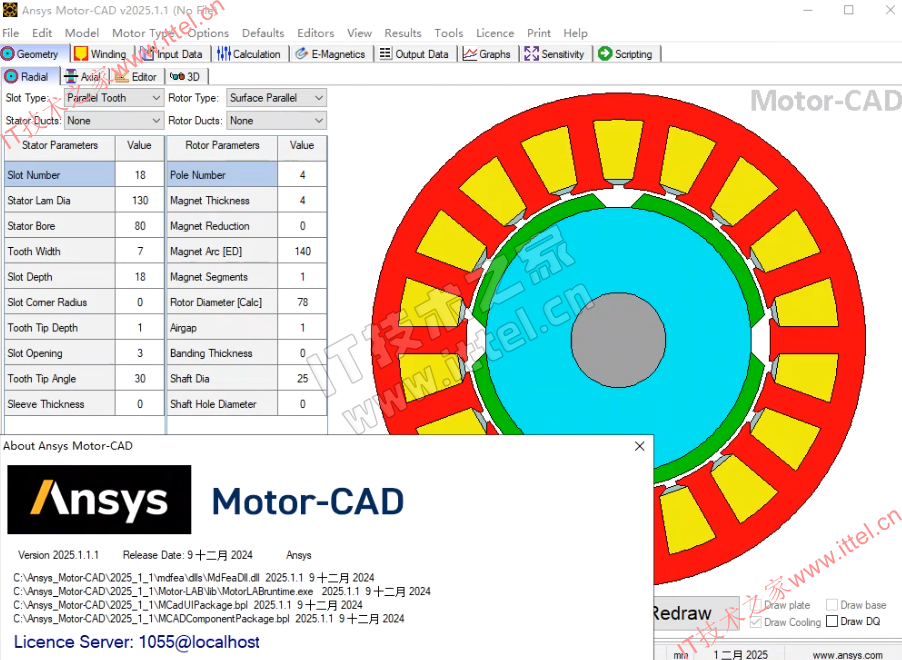
Task: Open the Calculation tab
Action: (249, 54)
